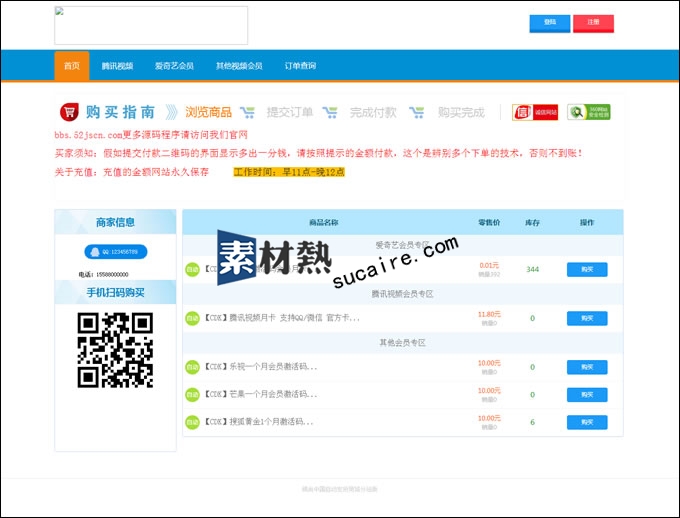The height and width of the screenshot is (518, 680).
Task: Click 购买 for 搜狐黄金 activation code
Action: [587, 422]
